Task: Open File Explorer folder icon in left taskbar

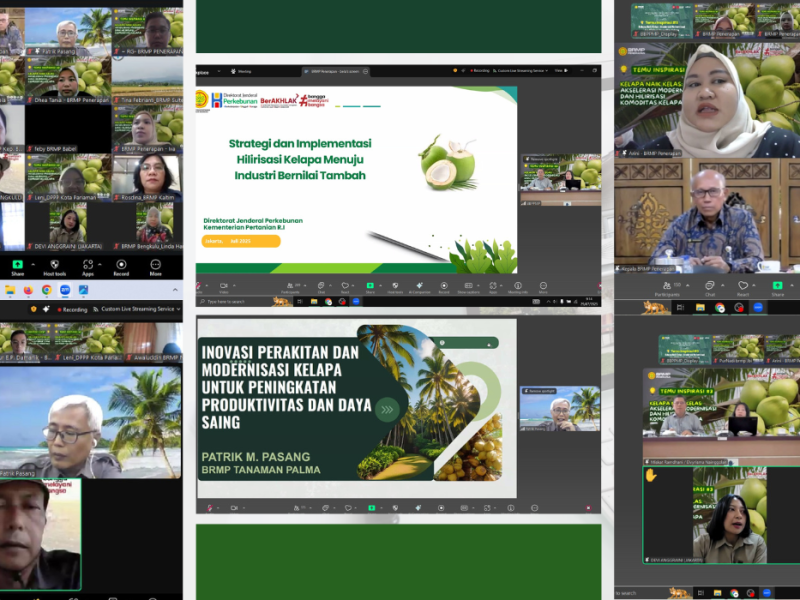Action: (x=10, y=290)
